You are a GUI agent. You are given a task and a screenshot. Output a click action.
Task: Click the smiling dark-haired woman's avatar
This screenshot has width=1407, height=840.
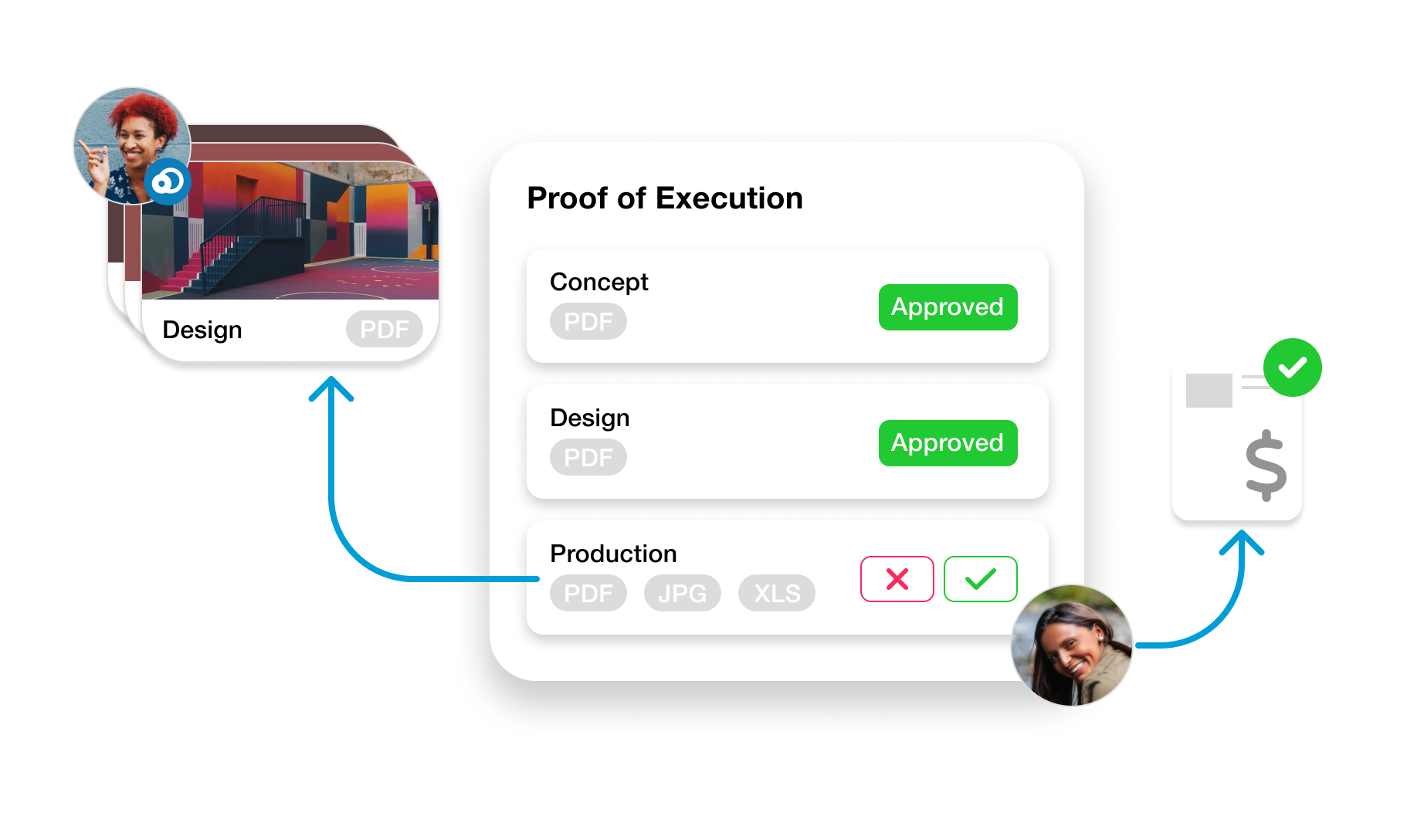(x=1071, y=645)
